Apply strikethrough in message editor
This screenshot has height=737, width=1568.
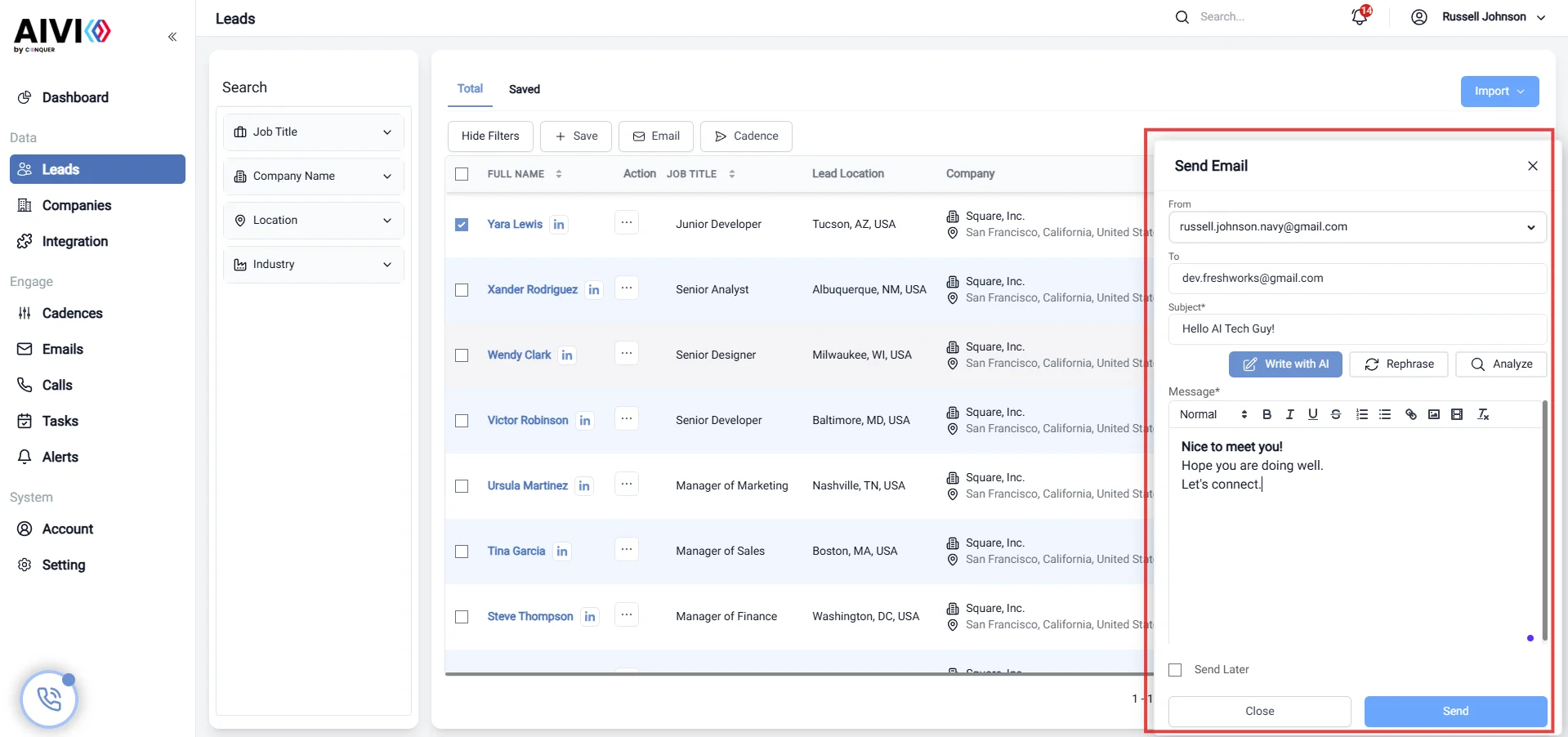pyautogui.click(x=1336, y=414)
